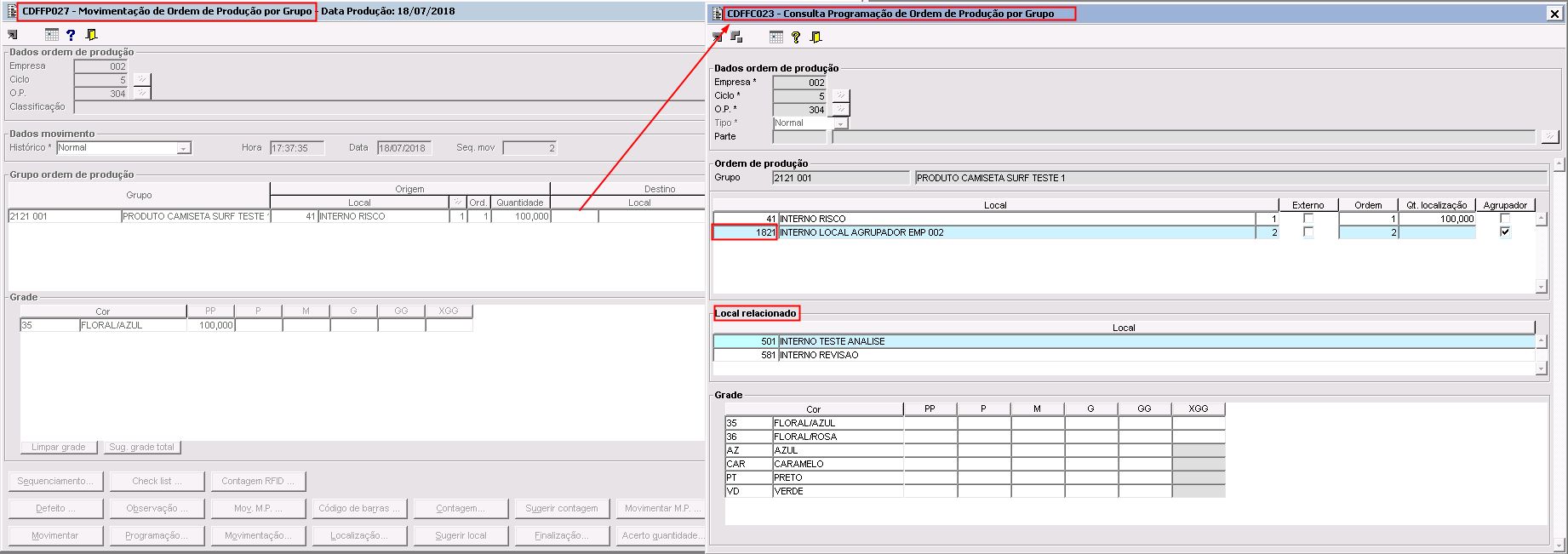
Task: Click the Check list ... button
Action: click(157, 481)
